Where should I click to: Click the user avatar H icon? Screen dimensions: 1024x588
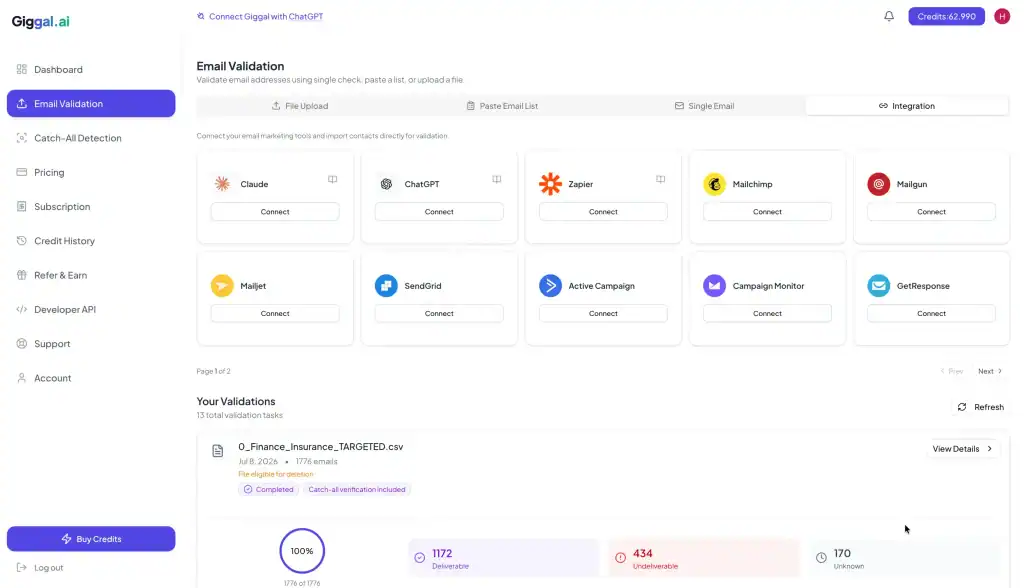[1002, 16]
